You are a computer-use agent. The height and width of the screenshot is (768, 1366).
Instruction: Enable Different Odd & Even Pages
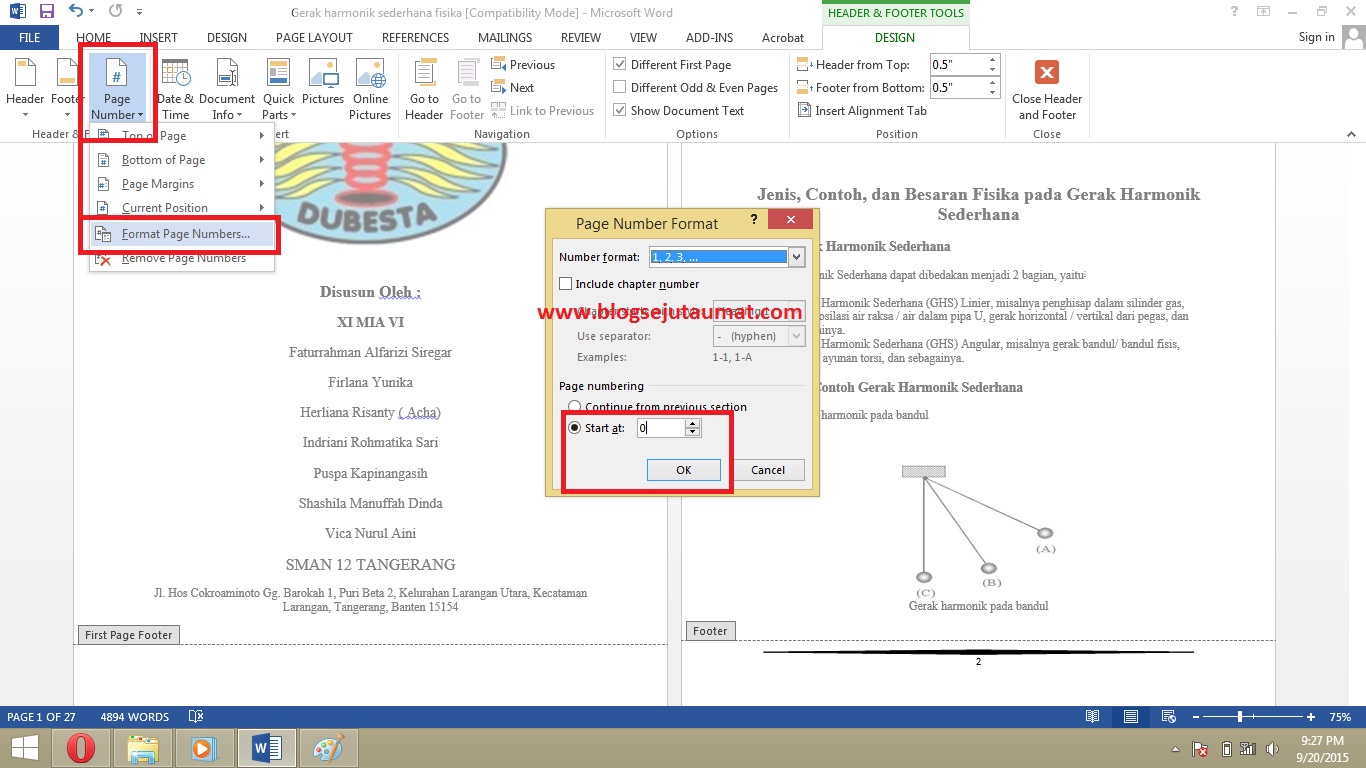[x=620, y=88]
